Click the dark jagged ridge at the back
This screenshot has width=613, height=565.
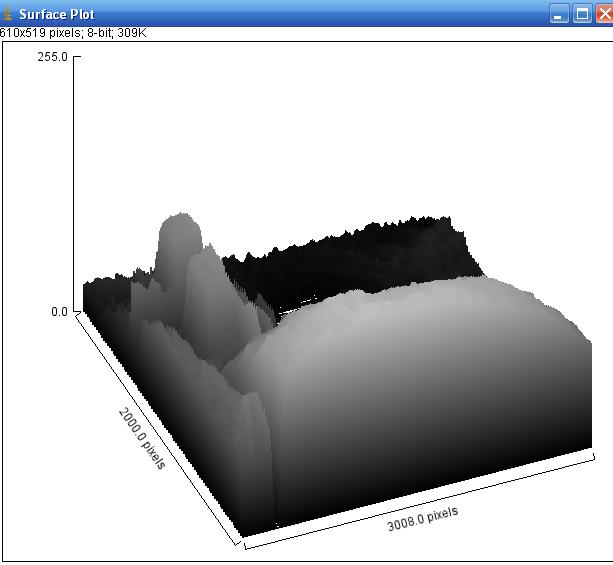[350, 245]
